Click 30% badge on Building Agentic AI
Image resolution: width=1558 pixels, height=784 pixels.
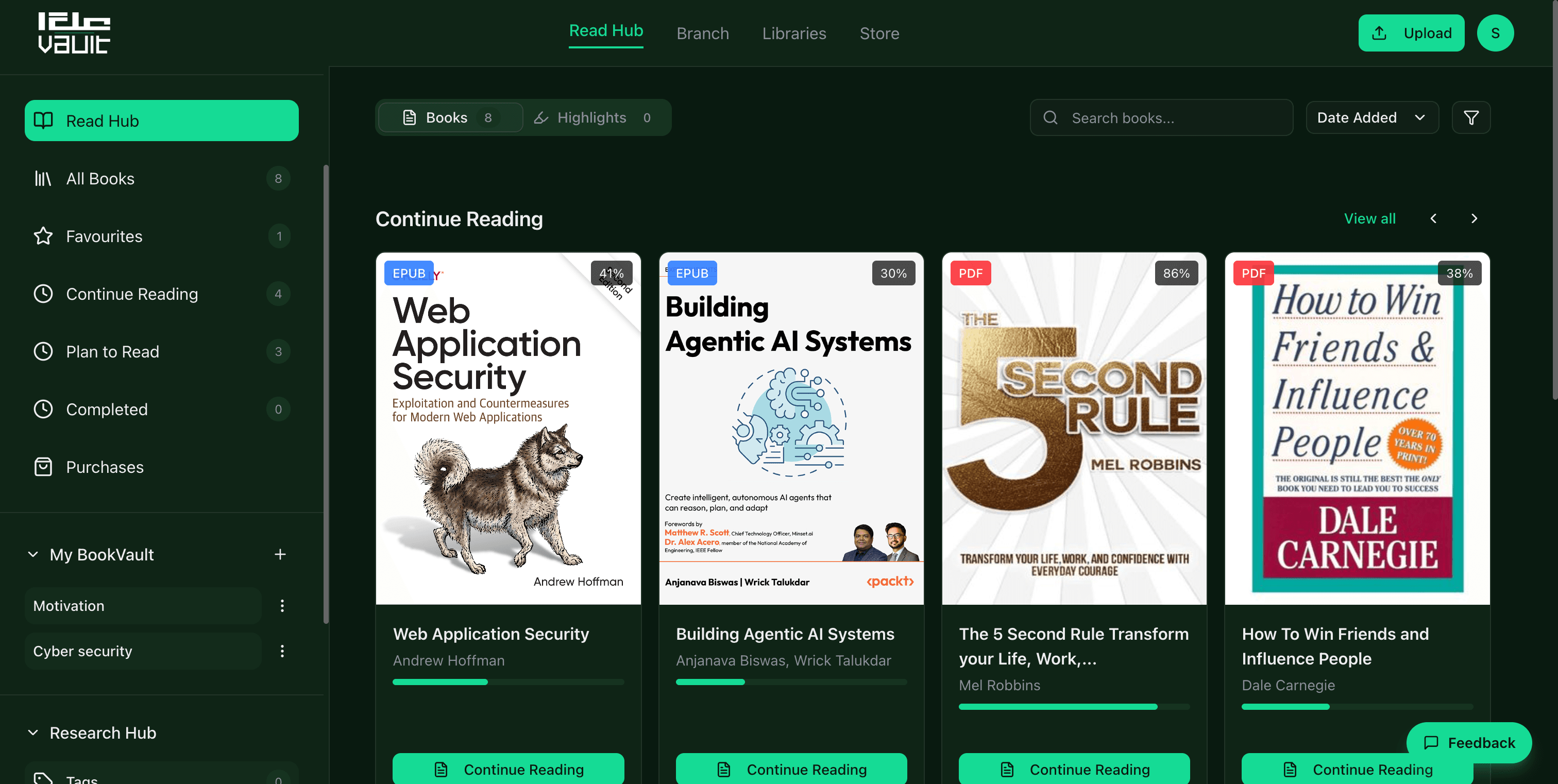click(x=893, y=273)
